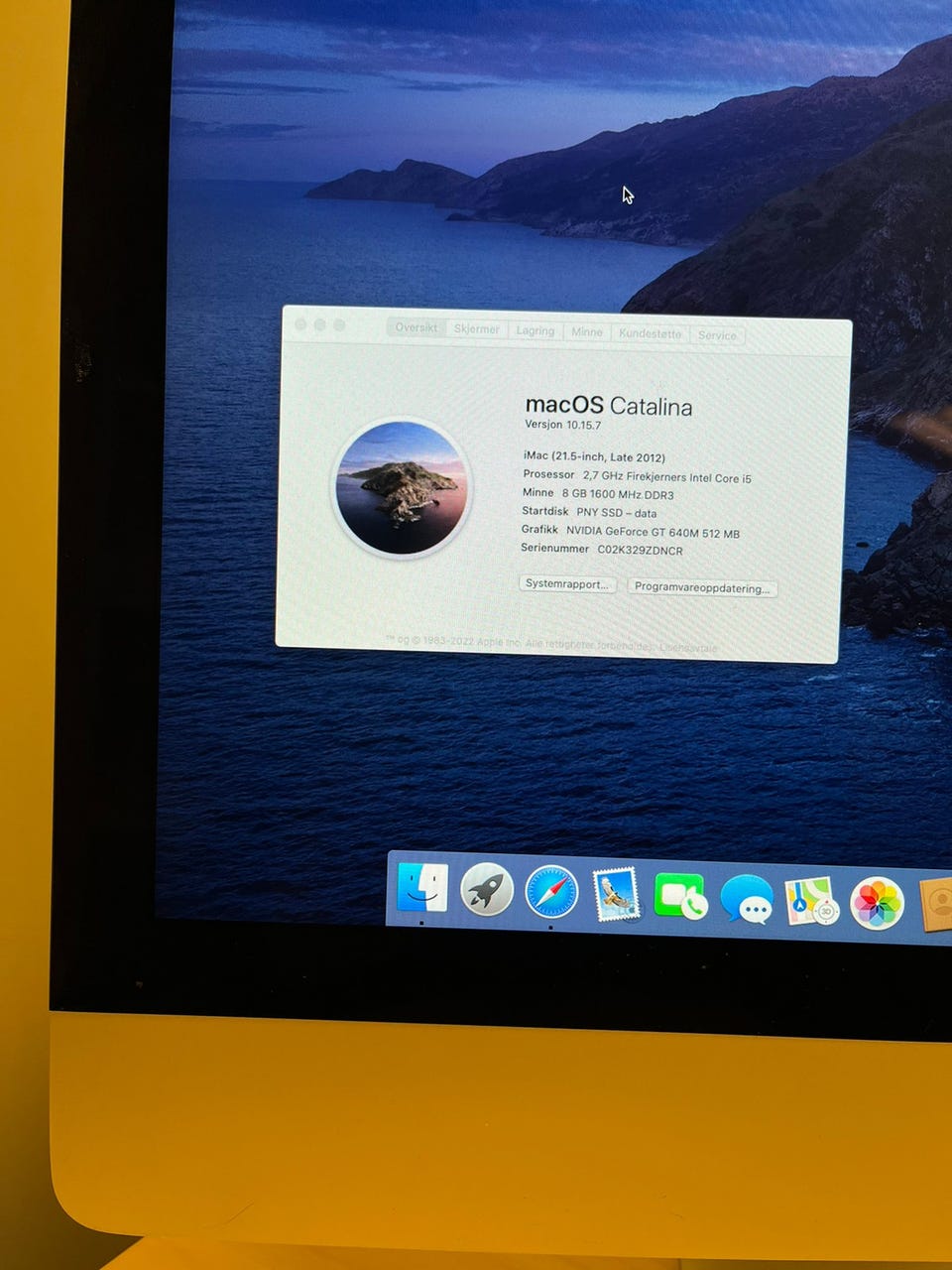The height and width of the screenshot is (1270, 952).
Task: Open Safari compass icon in Dock
Action: pos(551,892)
